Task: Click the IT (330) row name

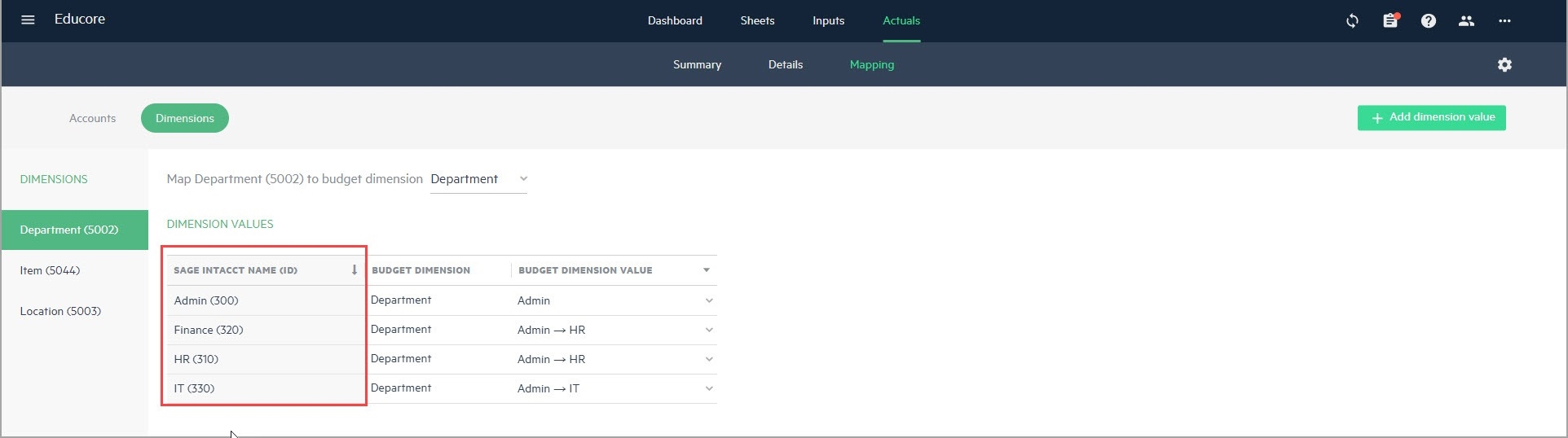Action: [x=194, y=388]
